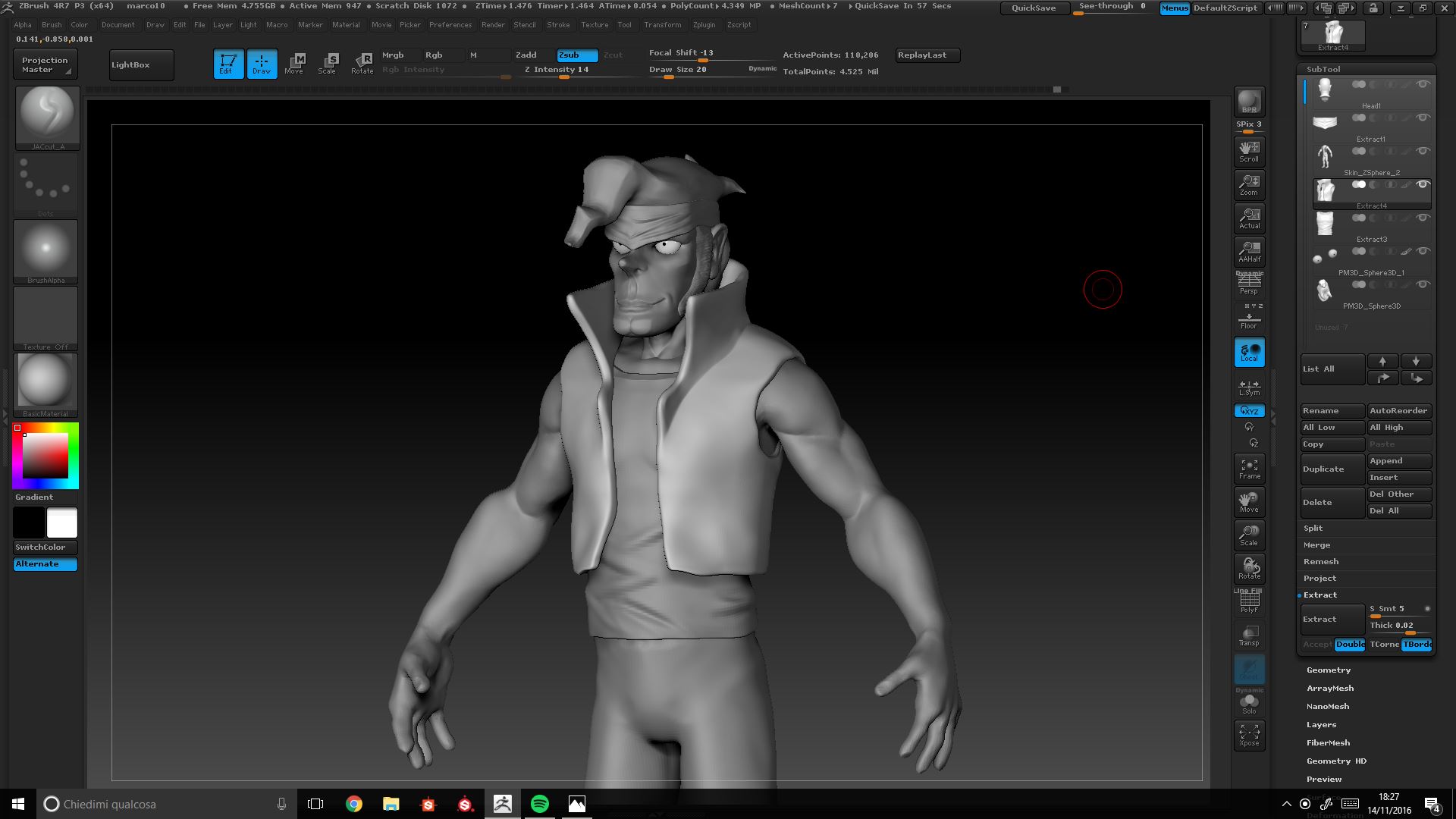Click right shelf Rotate view icon

point(1249,568)
